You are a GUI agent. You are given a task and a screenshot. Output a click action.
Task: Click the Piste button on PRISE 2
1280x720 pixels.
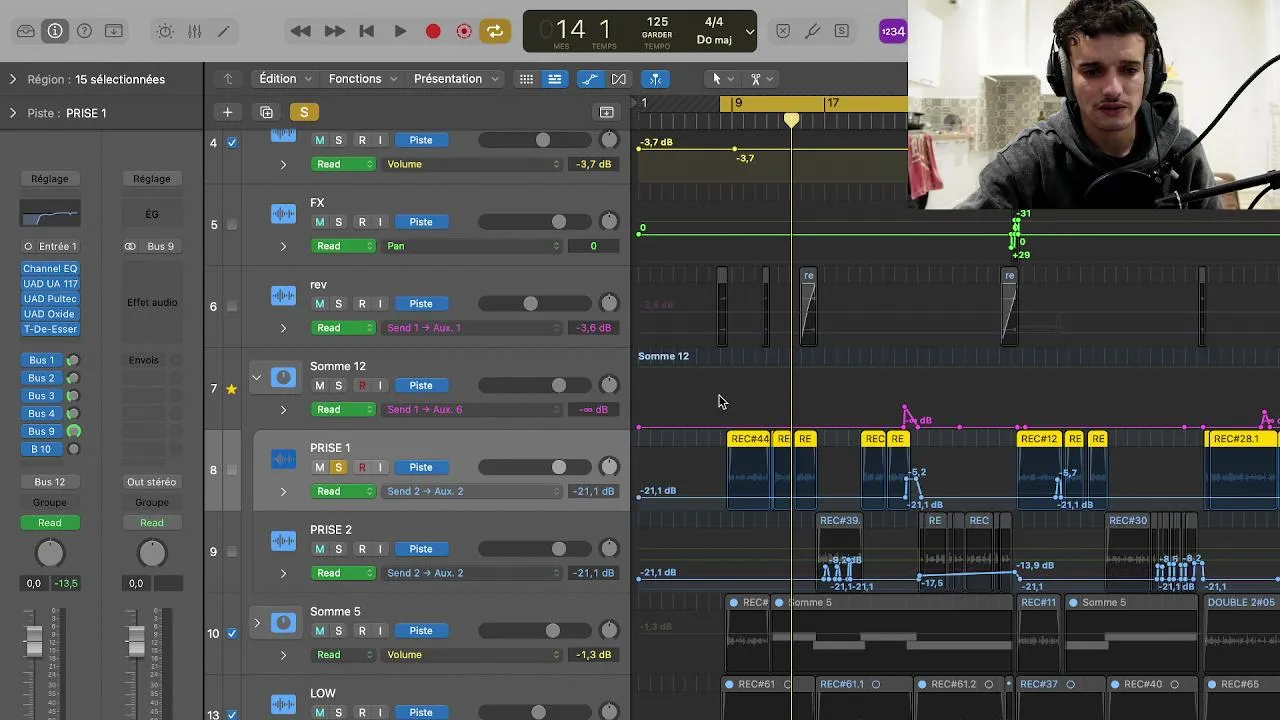click(421, 549)
